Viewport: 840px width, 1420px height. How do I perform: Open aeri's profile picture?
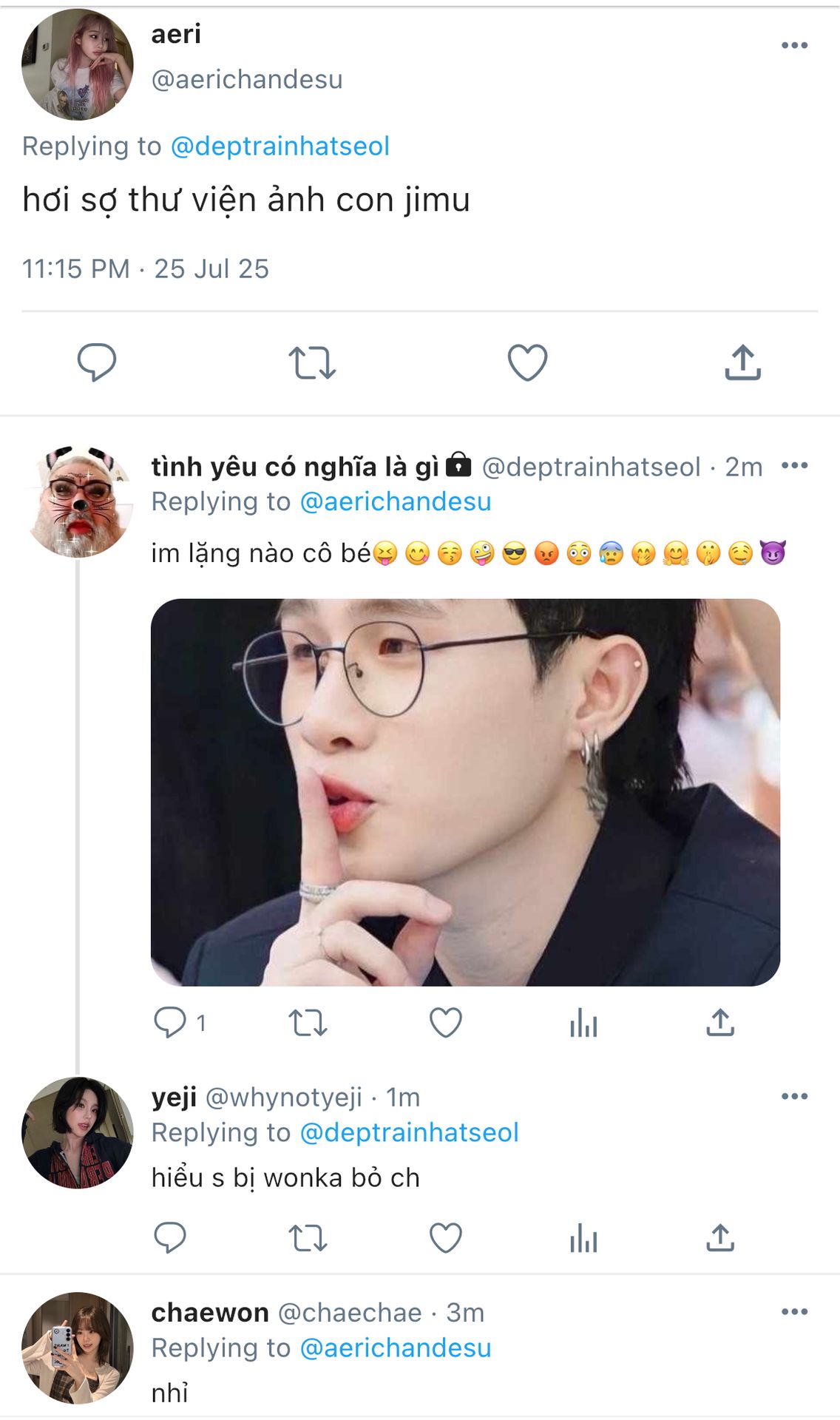(x=78, y=64)
